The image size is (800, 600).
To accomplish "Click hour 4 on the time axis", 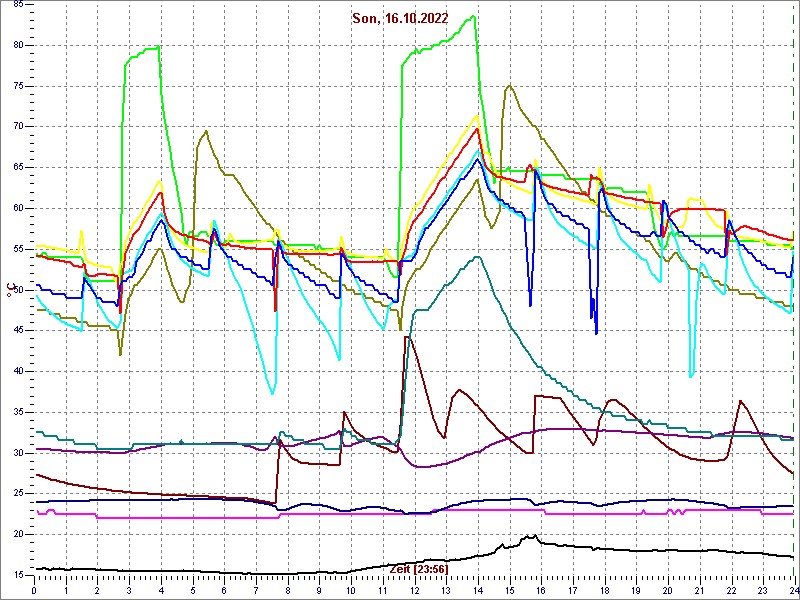I will click(x=161, y=592).
